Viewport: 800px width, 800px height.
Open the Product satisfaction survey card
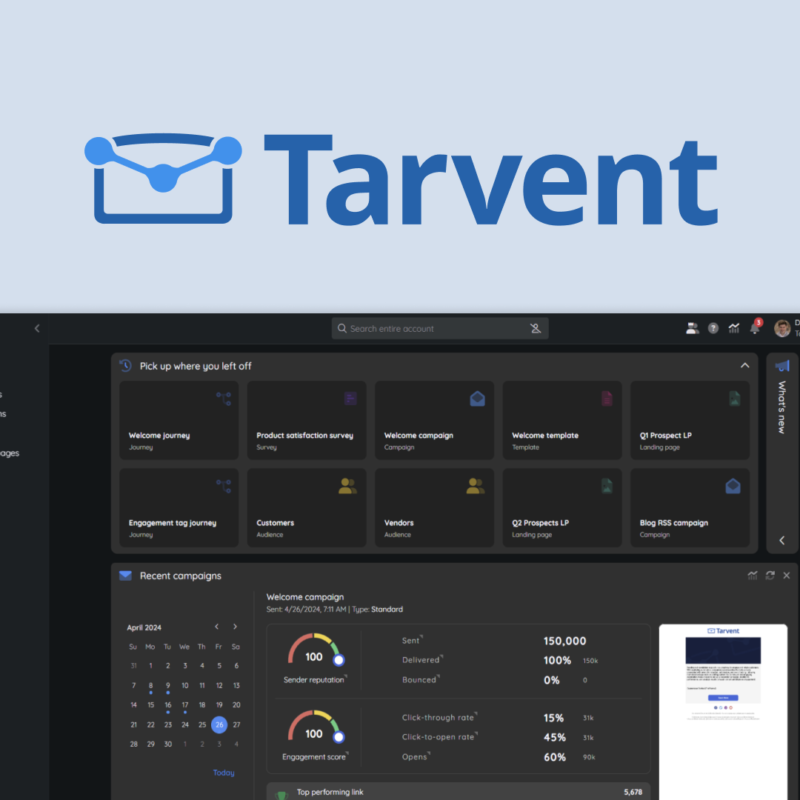(307, 420)
